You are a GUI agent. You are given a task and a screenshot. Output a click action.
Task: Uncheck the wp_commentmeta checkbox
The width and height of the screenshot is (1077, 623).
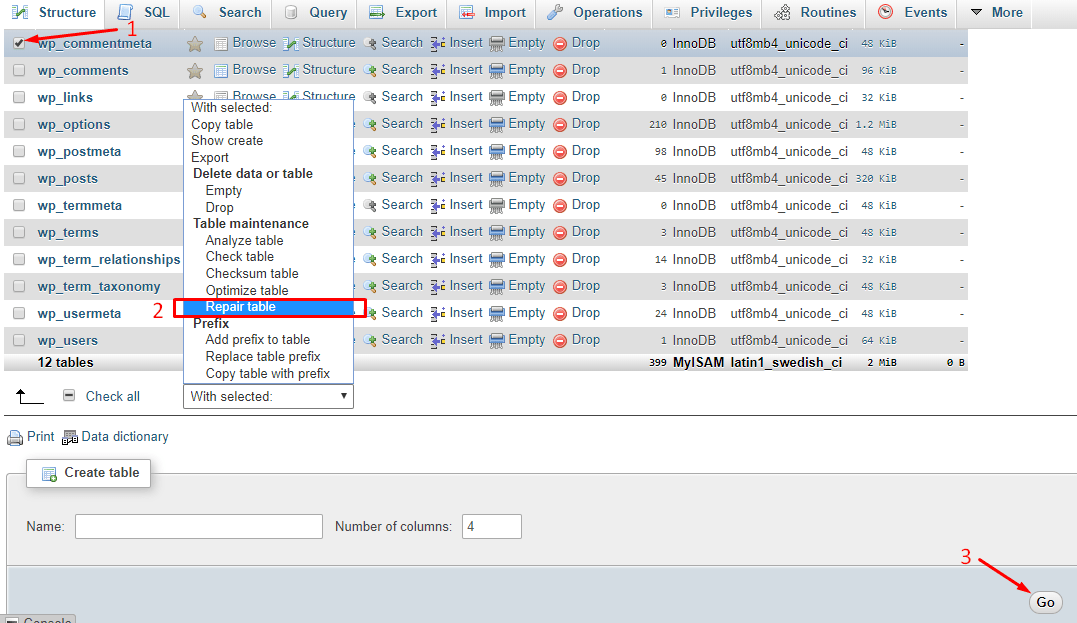[x=19, y=43]
